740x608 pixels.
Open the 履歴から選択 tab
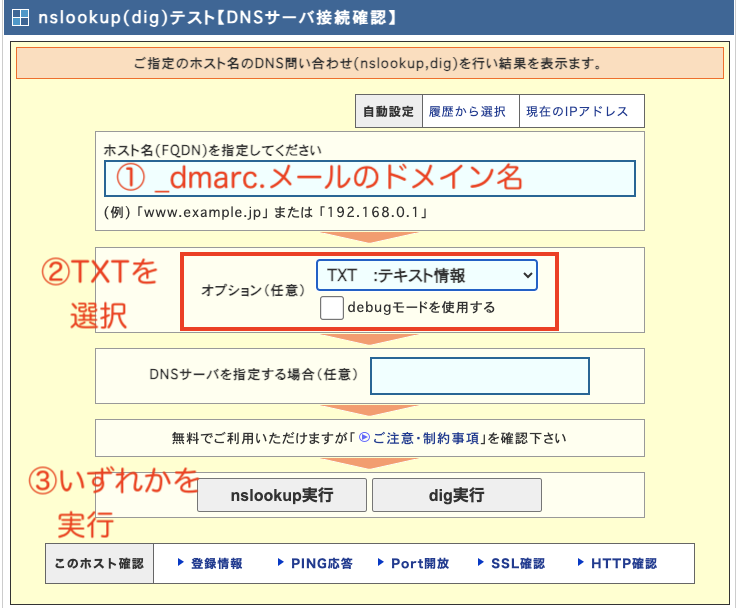(x=467, y=111)
